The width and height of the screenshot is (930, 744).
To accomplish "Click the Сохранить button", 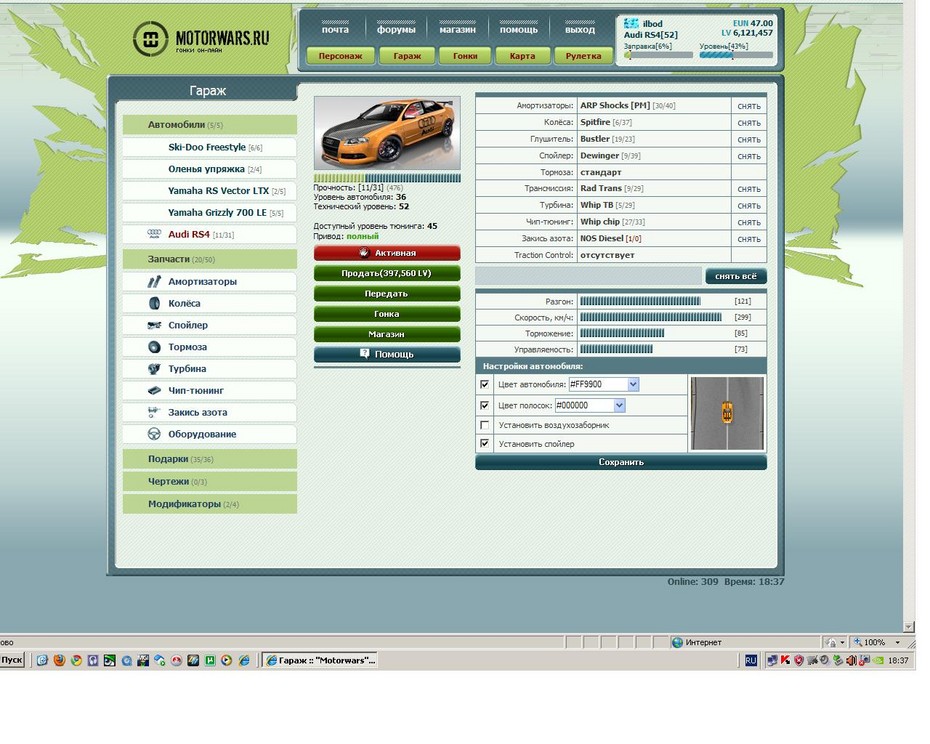I will pyautogui.click(x=621, y=462).
